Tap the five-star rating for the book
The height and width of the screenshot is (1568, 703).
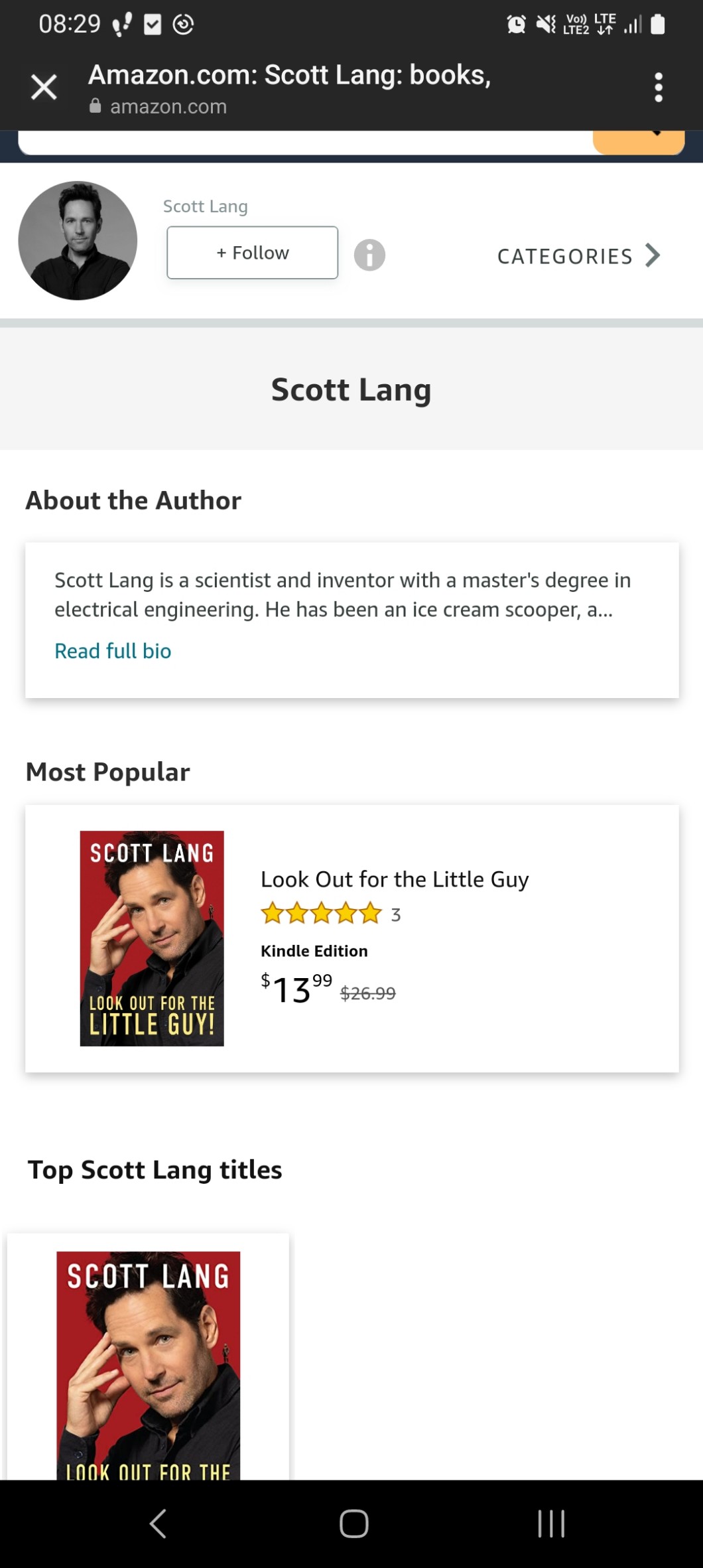321,914
